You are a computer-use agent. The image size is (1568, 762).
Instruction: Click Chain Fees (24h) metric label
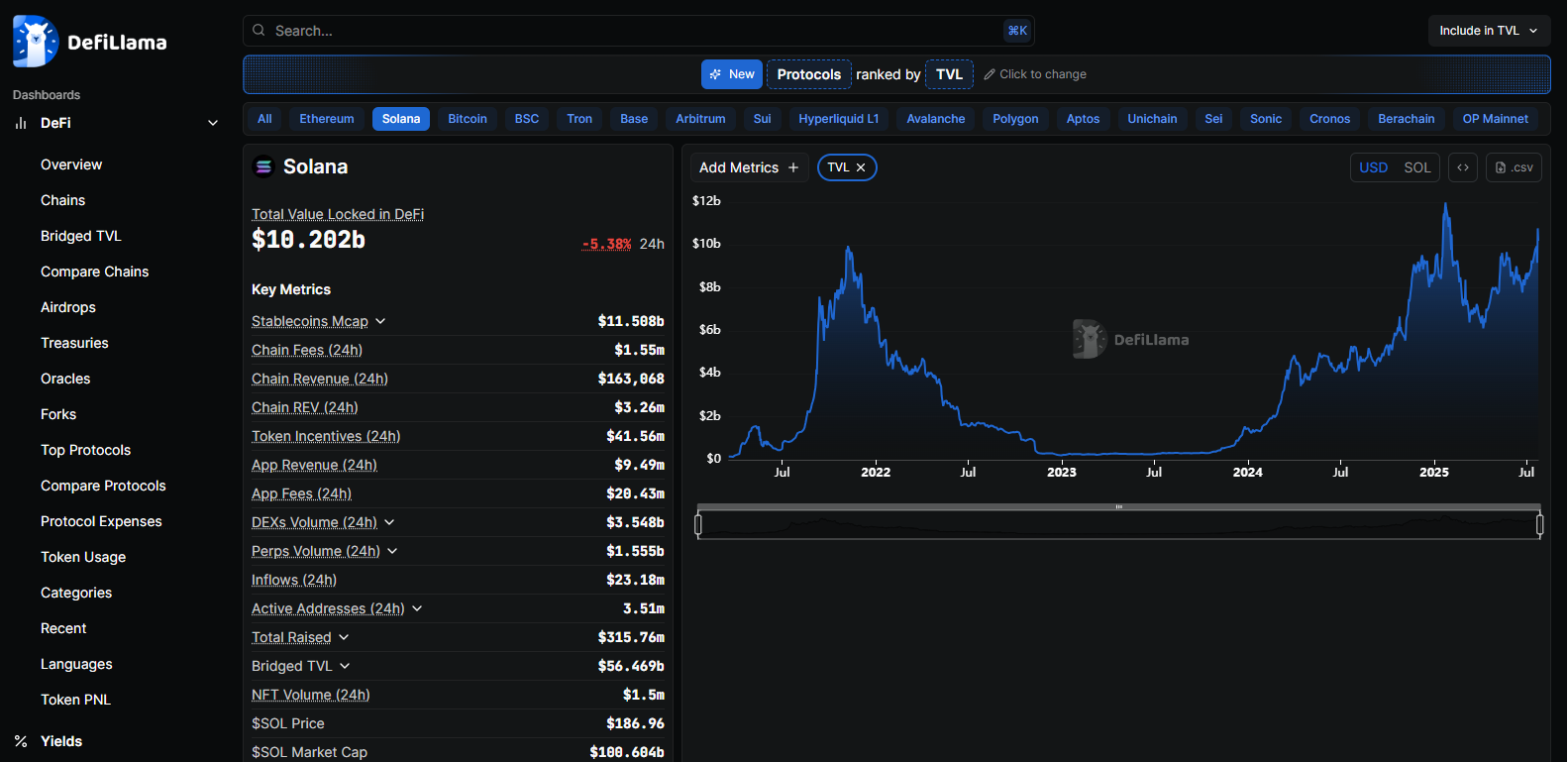[307, 350]
